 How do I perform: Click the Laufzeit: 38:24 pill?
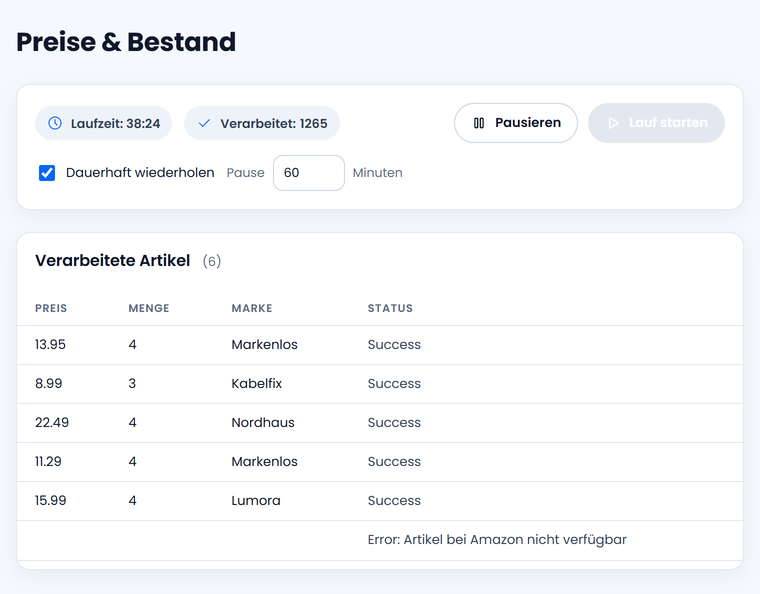[103, 123]
